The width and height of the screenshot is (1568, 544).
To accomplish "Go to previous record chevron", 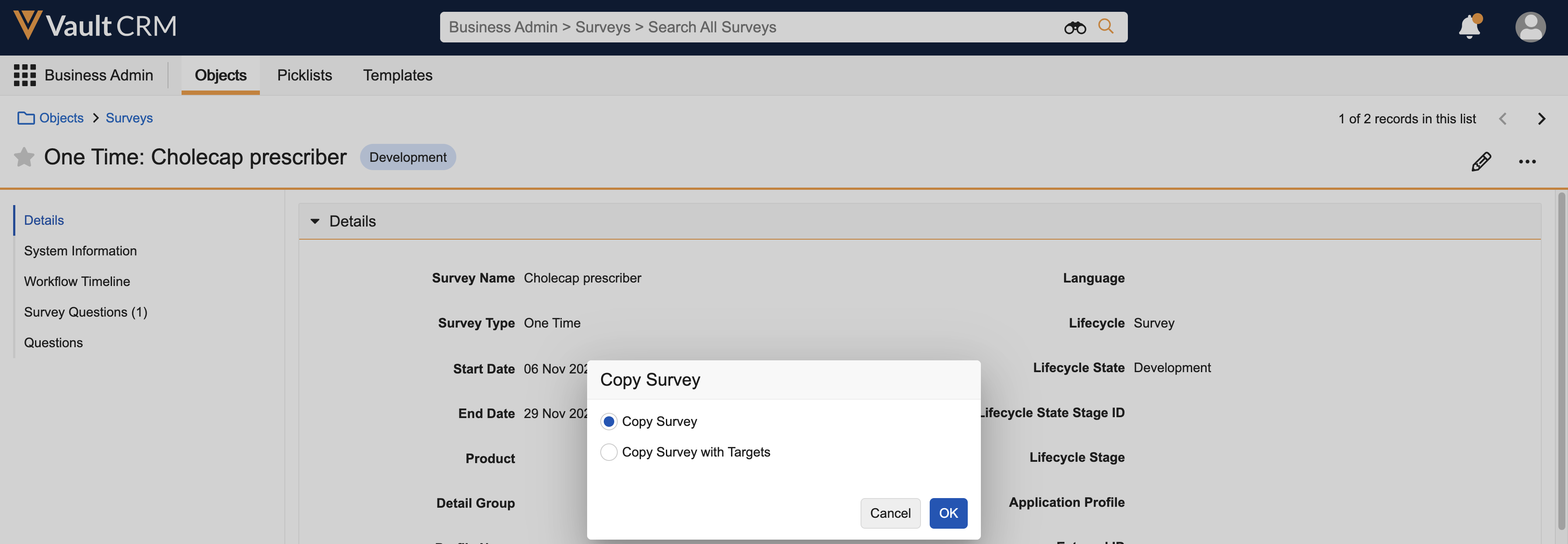I will (x=1502, y=119).
